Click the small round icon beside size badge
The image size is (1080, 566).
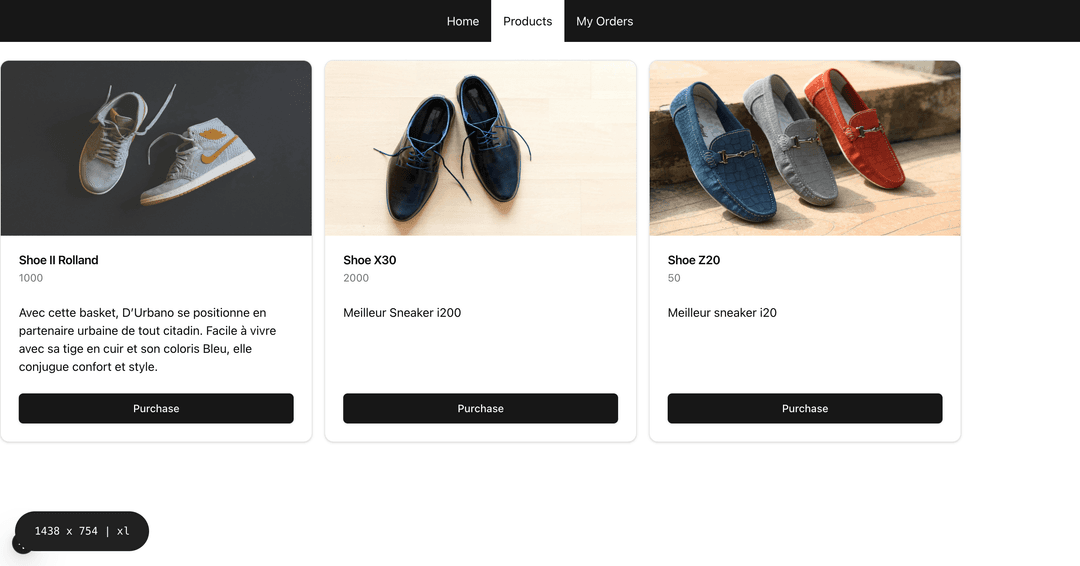pos(21,545)
